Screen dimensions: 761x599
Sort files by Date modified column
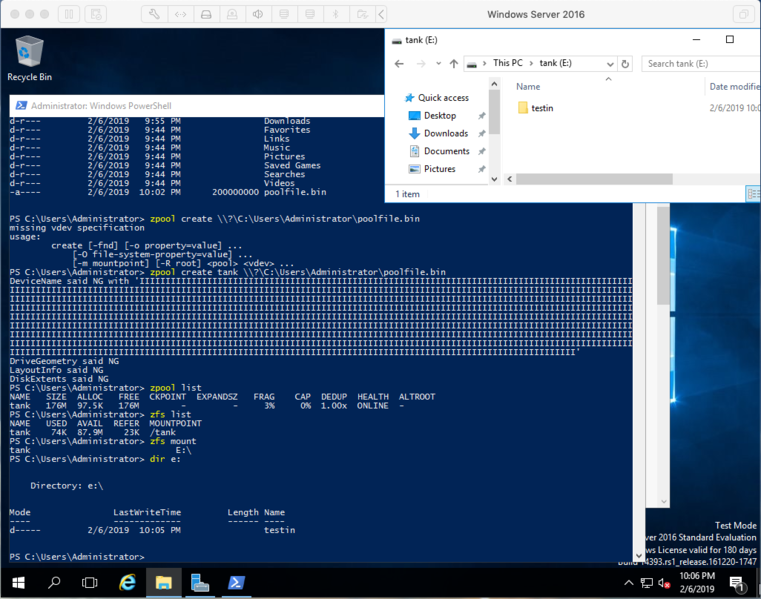734,86
